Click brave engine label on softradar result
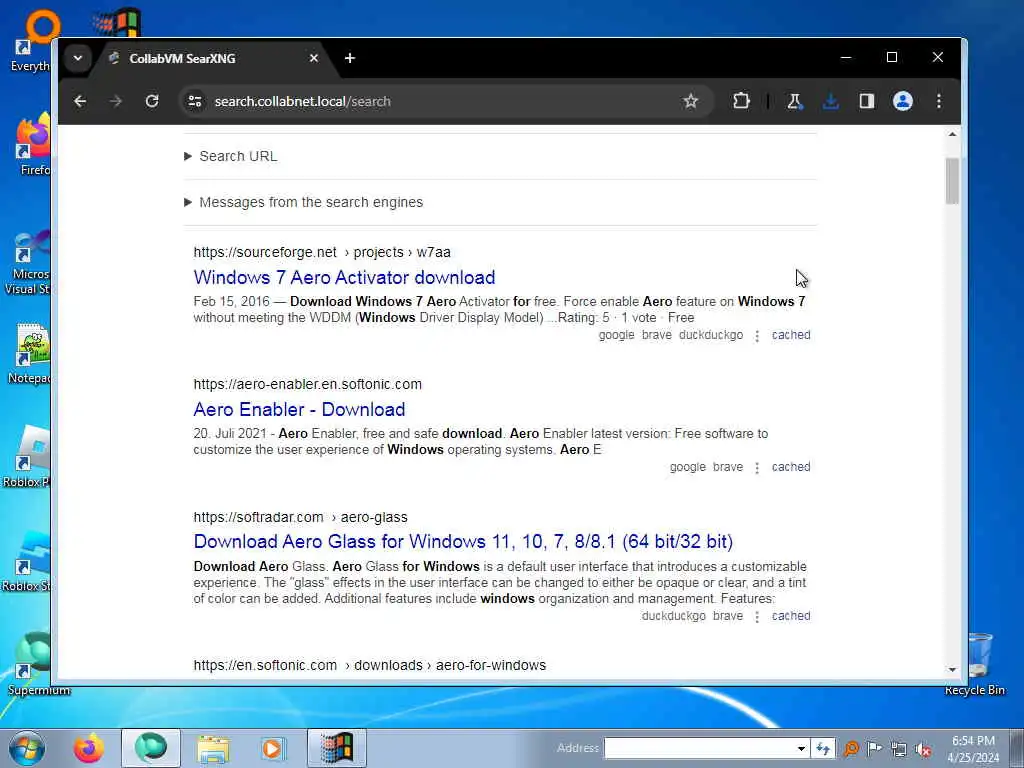 click(728, 616)
